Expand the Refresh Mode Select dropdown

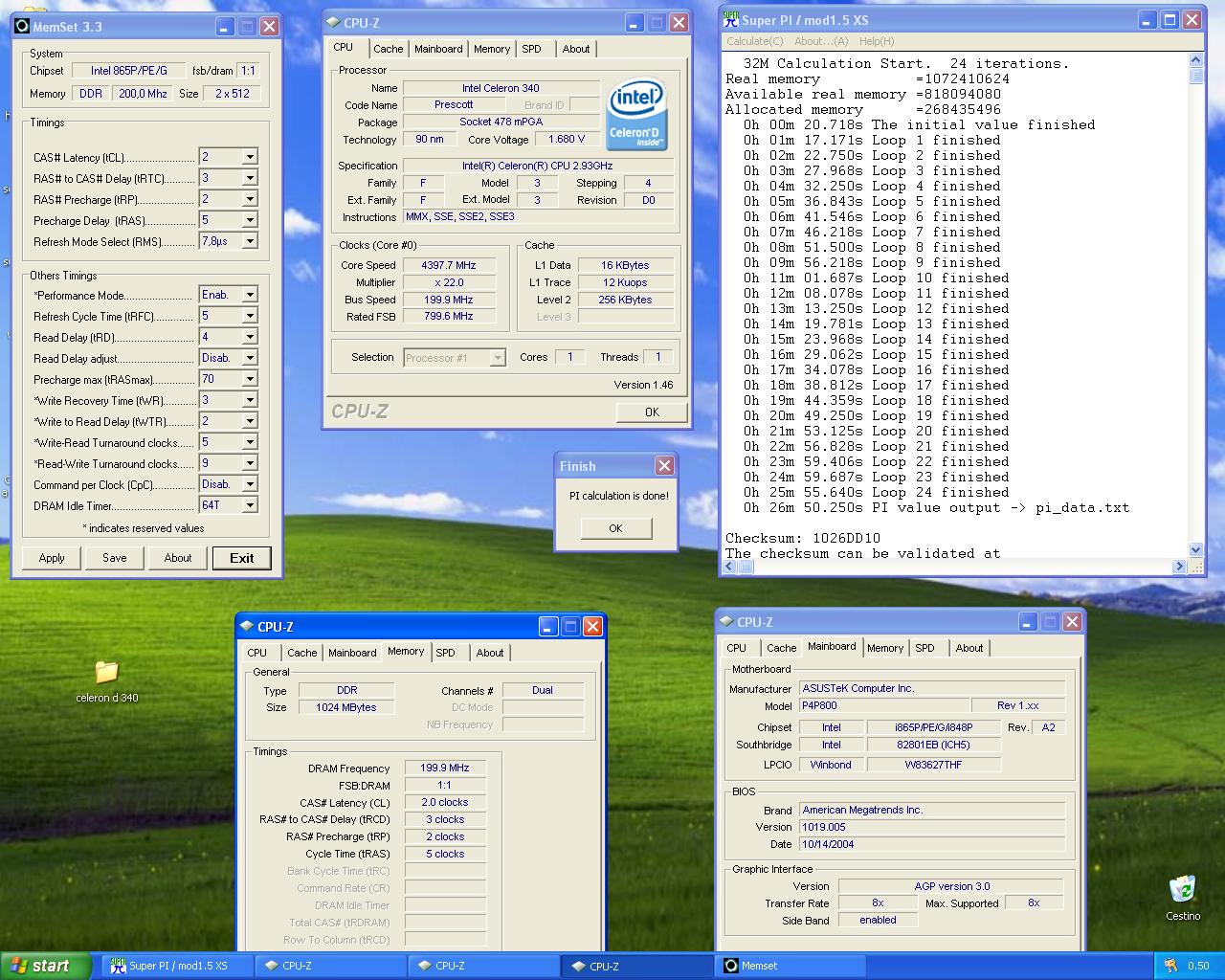pyautogui.click(x=250, y=241)
